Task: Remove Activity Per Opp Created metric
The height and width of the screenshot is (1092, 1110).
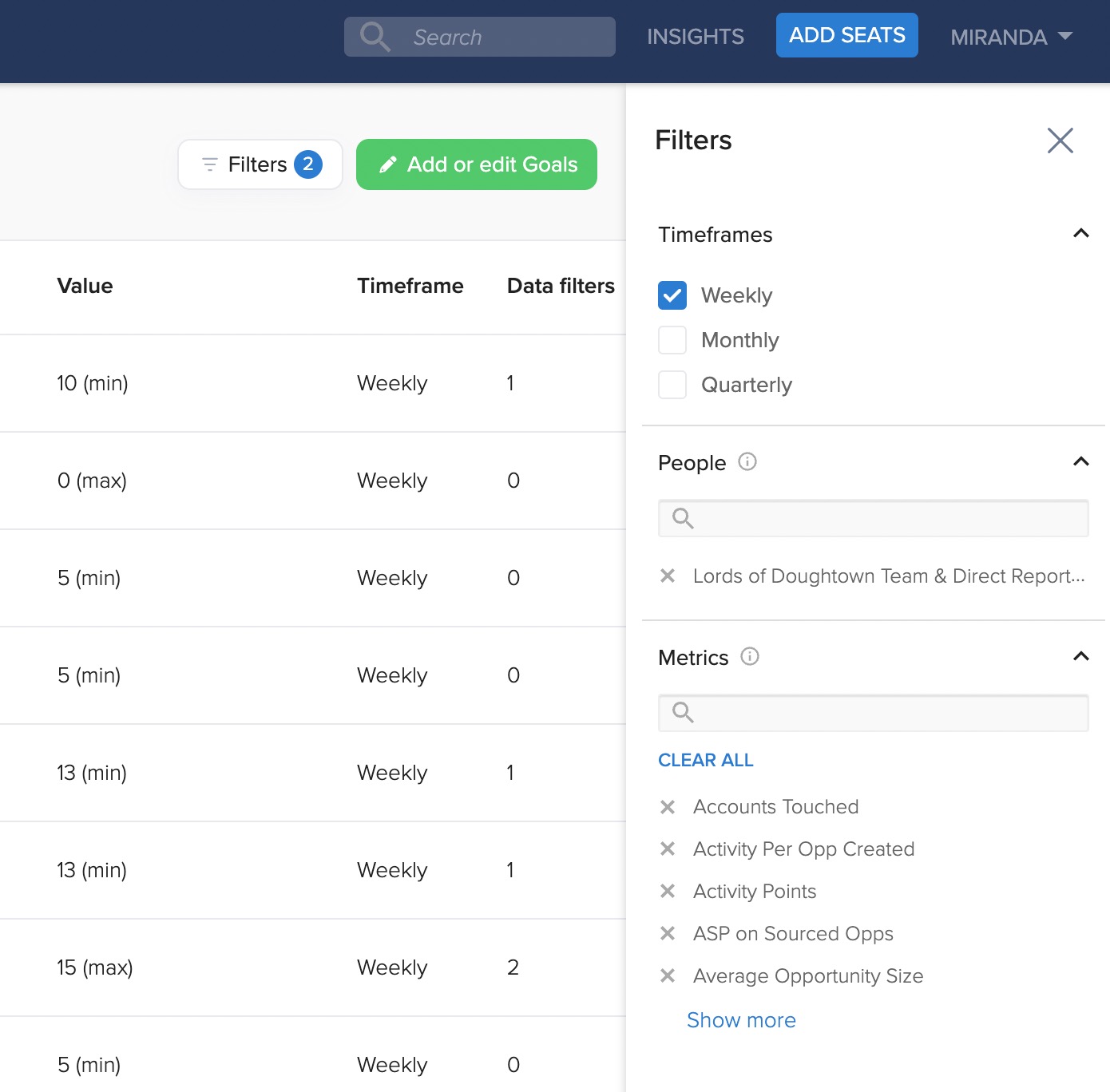Action: 668,849
